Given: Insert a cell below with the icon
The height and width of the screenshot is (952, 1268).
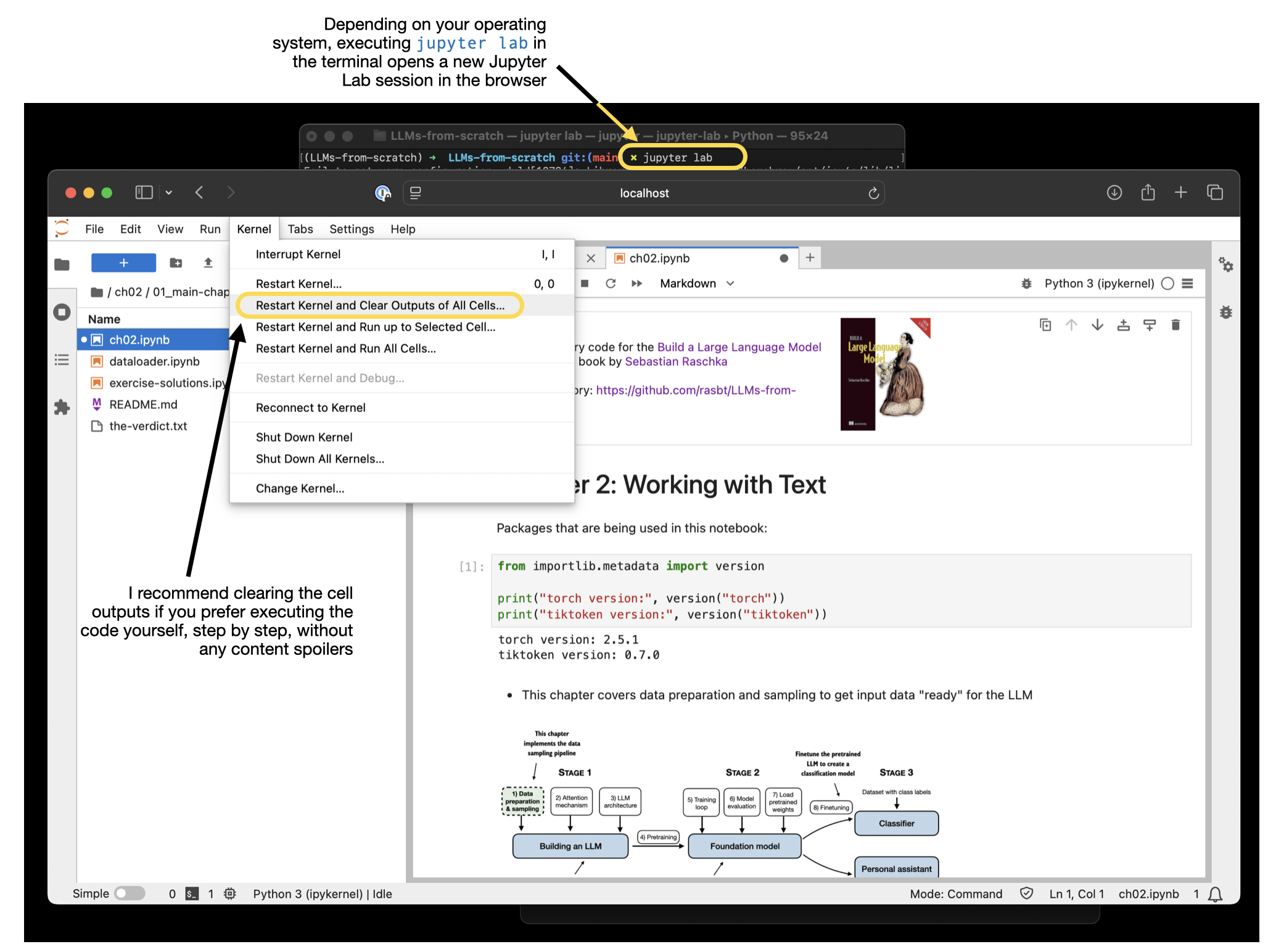Looking at the screenshot, I should coord(1150,324).
